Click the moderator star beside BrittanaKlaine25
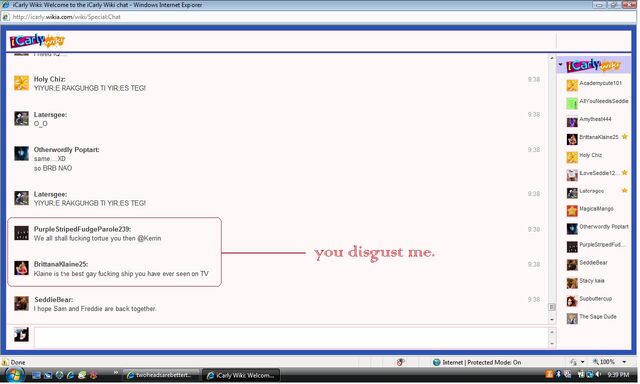The height and width of the screenshot is (384, 640). tap(624, 137)
